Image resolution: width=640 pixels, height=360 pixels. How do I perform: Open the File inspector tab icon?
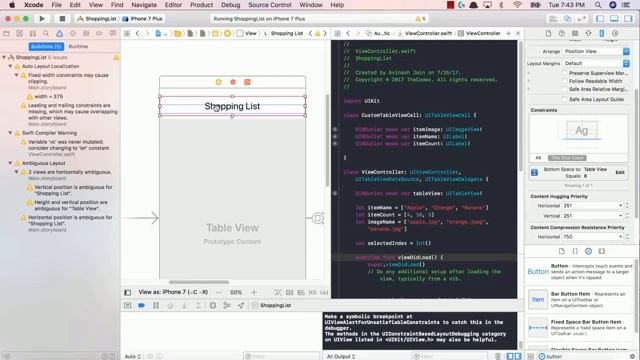click(x=548, y=33)
